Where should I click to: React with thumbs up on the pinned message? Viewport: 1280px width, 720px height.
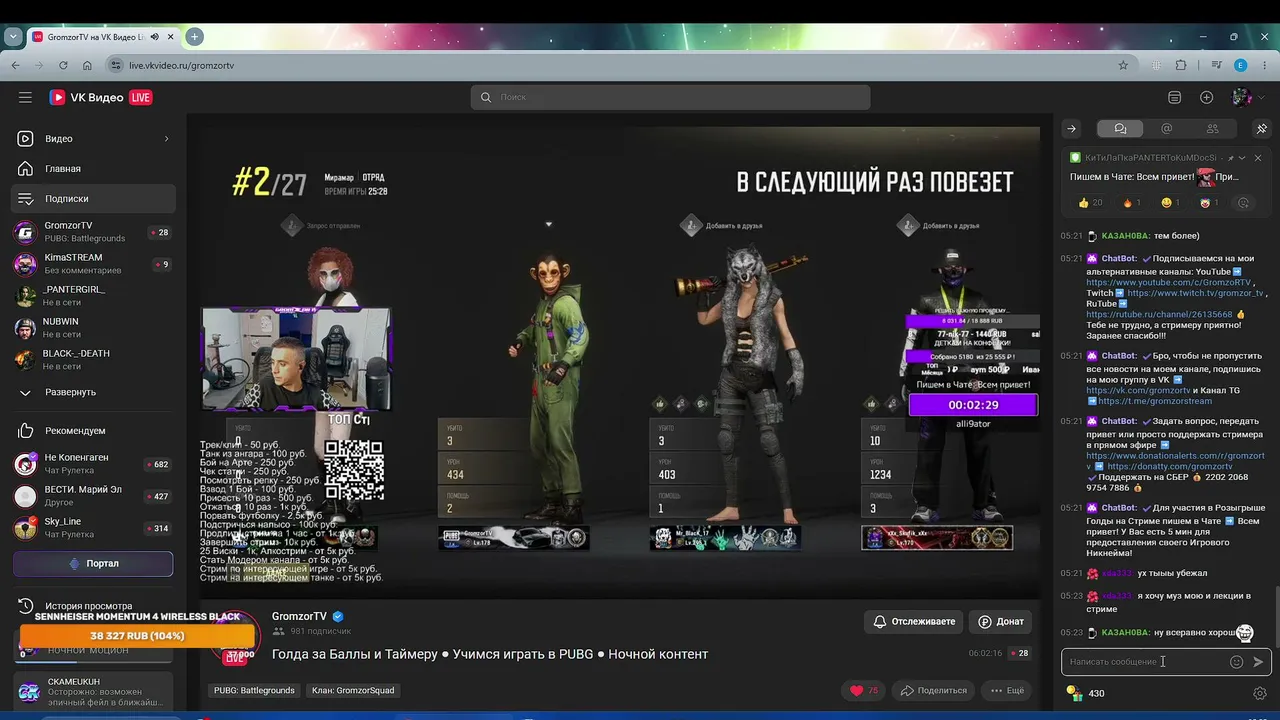[x=1090, y=203]
